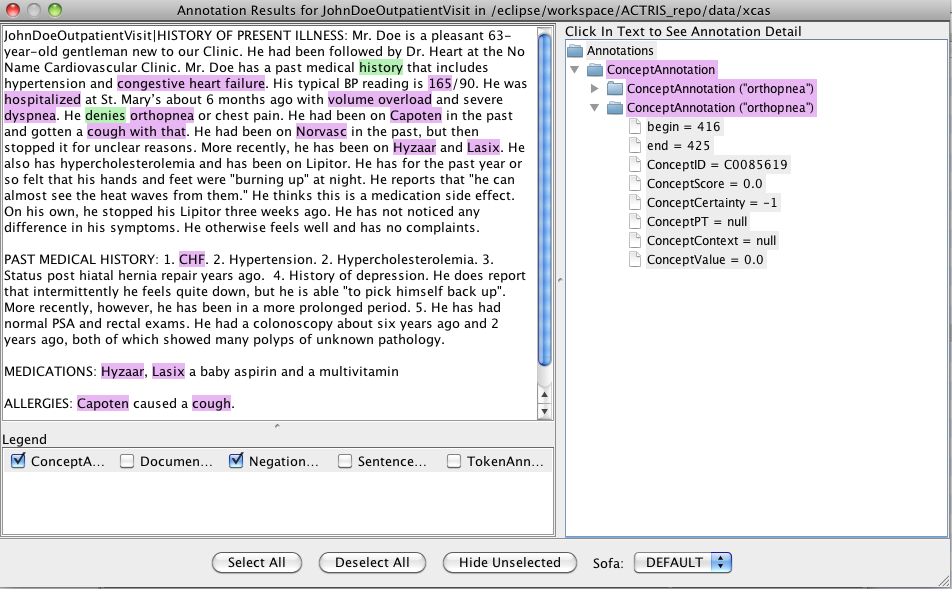Collapse the top-level ConceptAnnotation tree node
Screen dimensions: 952x589
pos(574,70)
